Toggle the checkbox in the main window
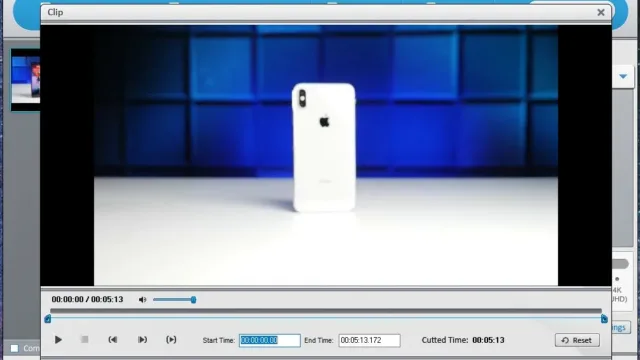 (x=14, y=348)
